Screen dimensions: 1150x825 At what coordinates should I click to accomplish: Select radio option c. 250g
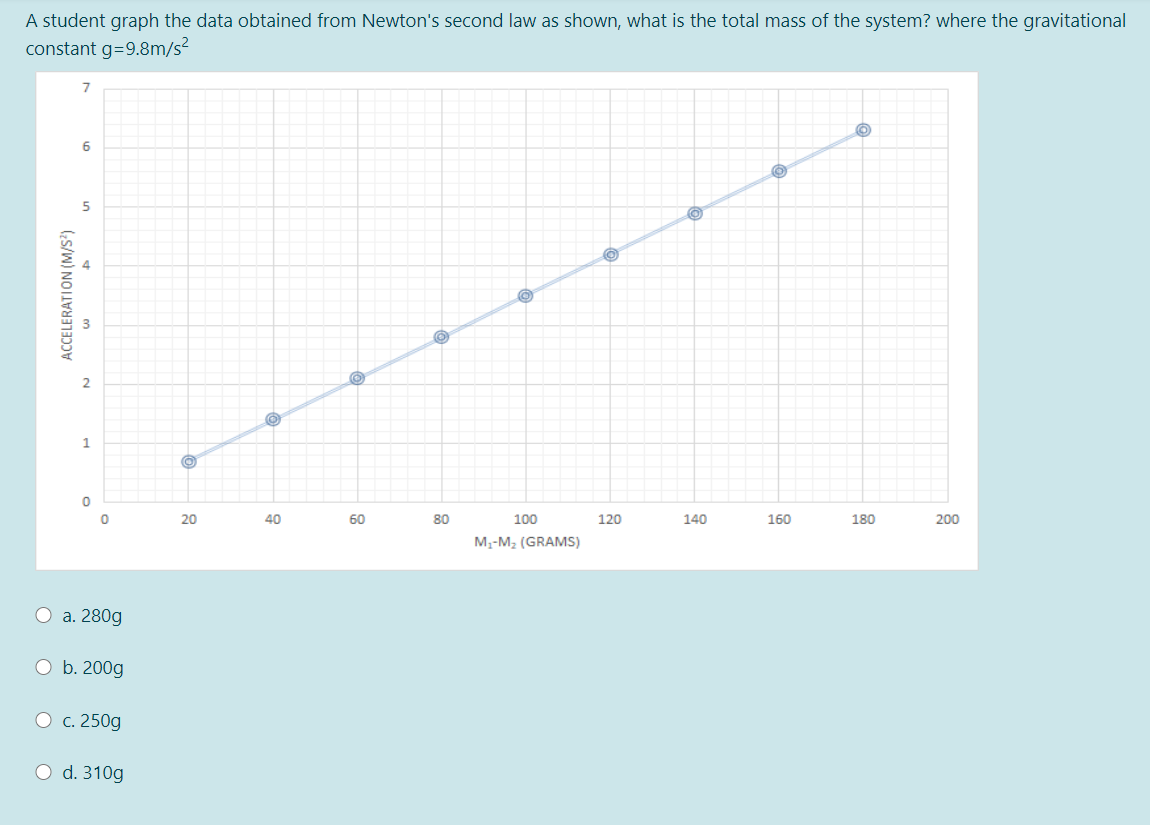click(x=44, y=720)
